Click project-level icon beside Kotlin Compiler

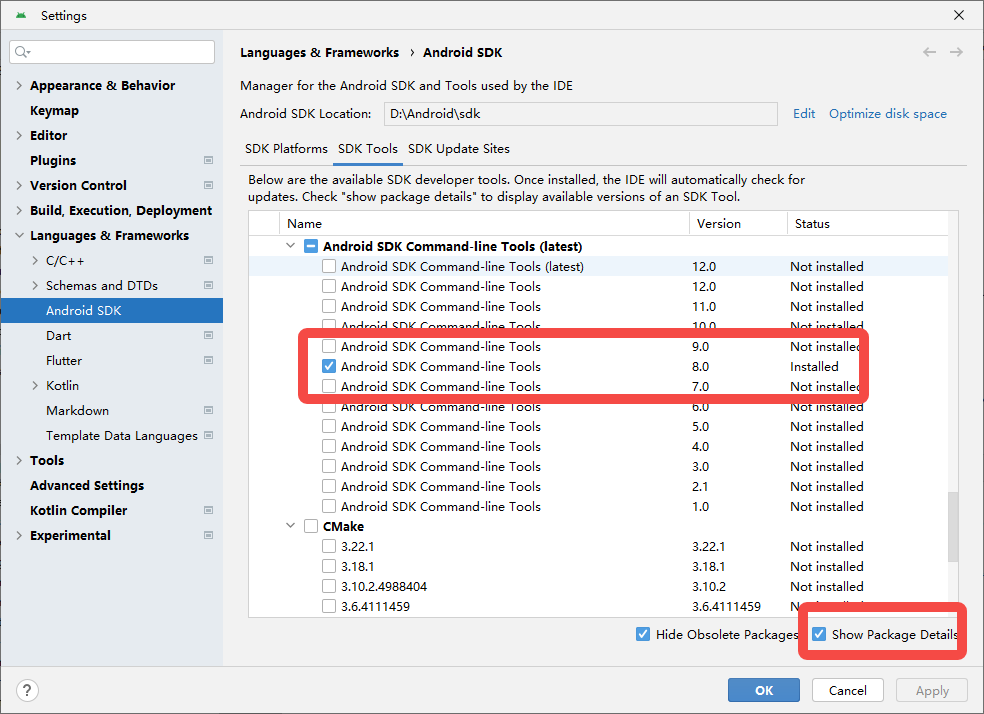(208, 511)
